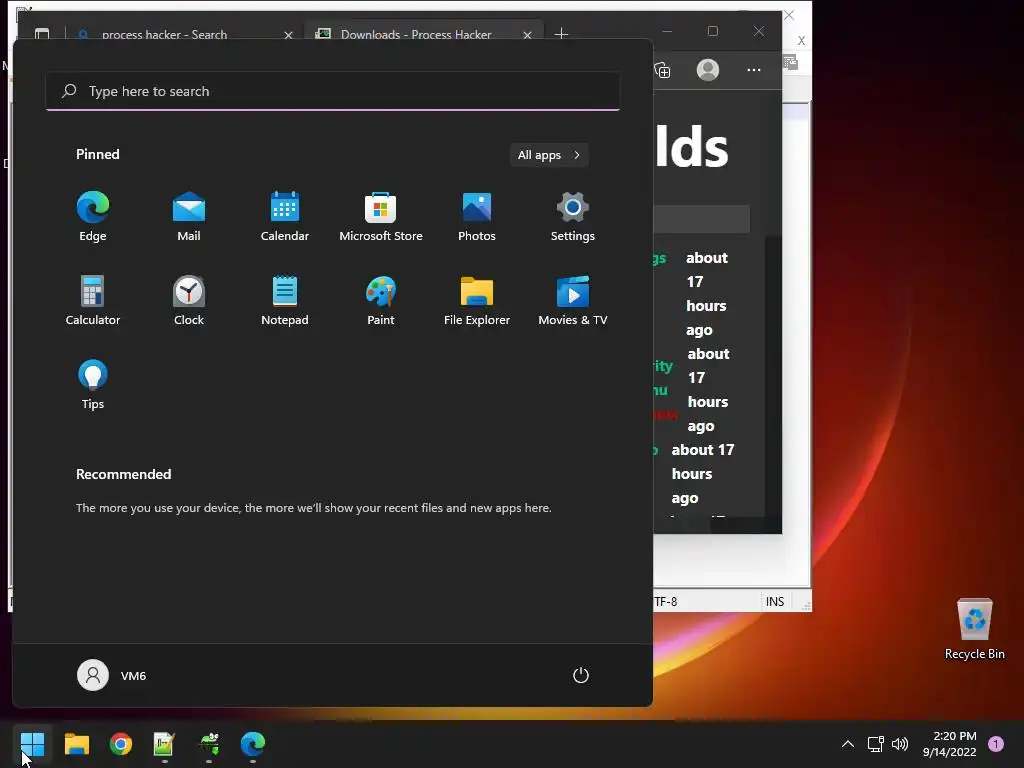
Task: Close the Downloads - Process Hacker tab
Action: 527,35
